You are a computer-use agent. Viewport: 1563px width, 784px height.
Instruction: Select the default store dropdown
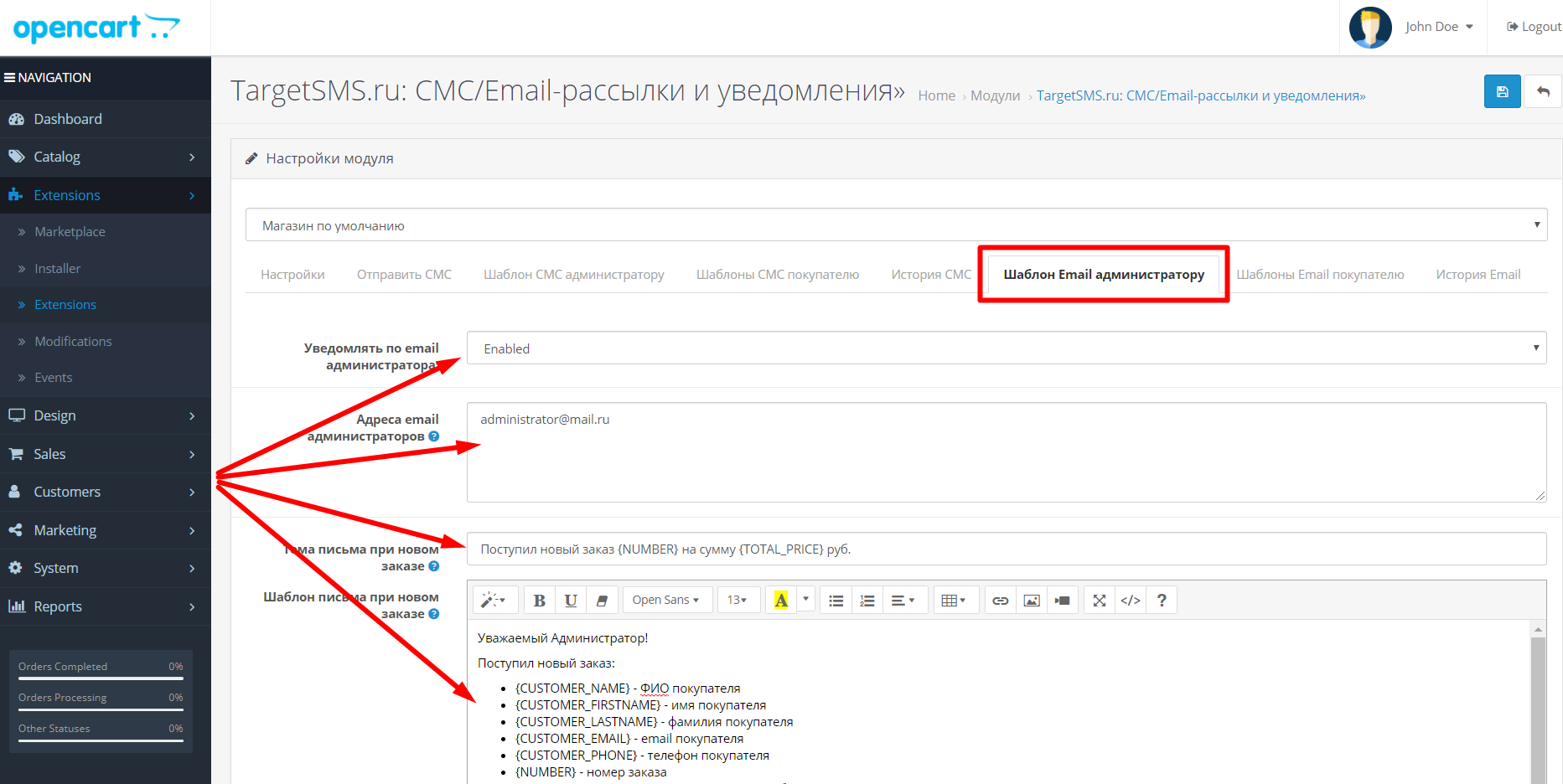click(x=896, y=225)
